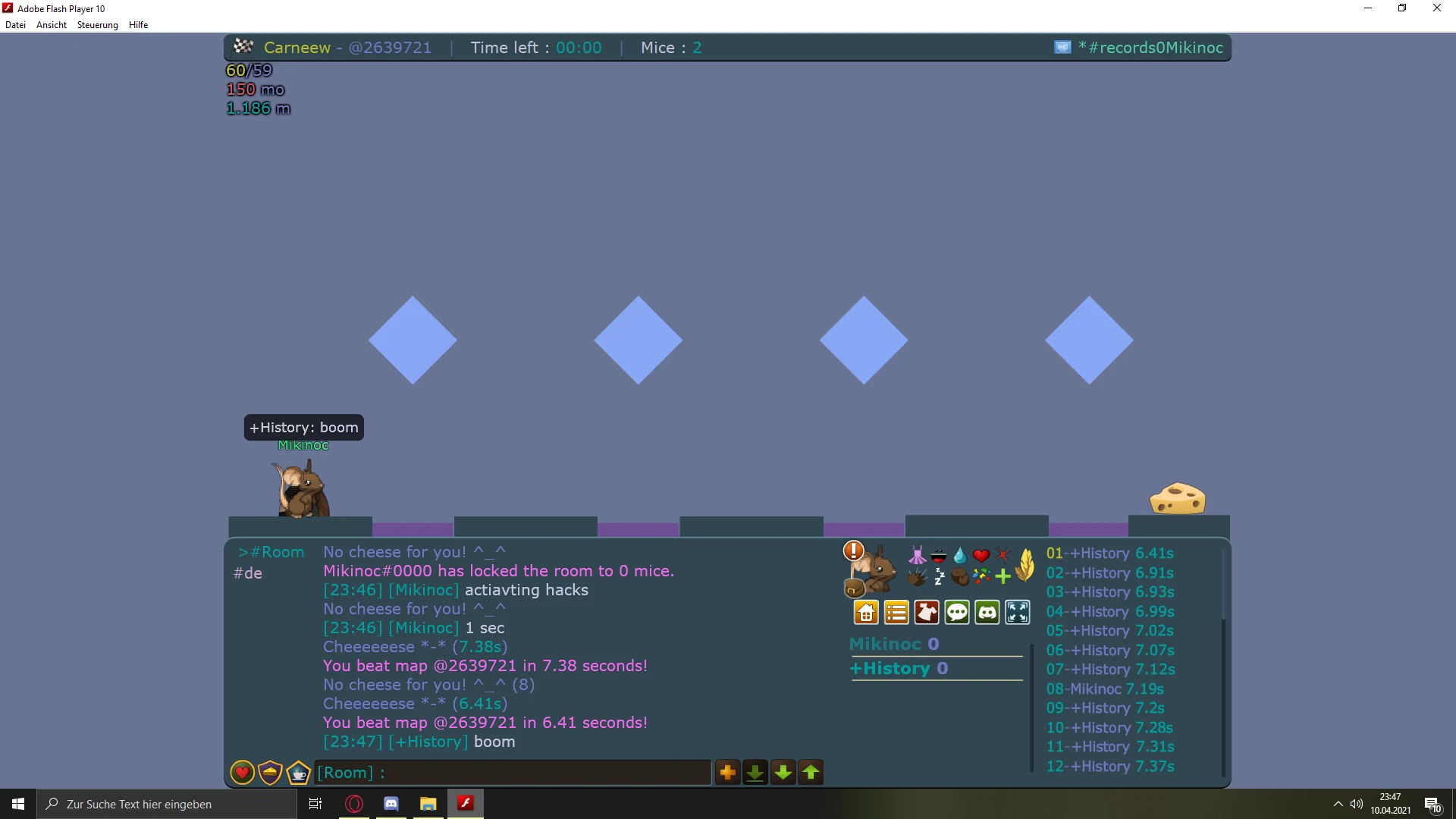Open the Ansicht menu

point(52,25)
